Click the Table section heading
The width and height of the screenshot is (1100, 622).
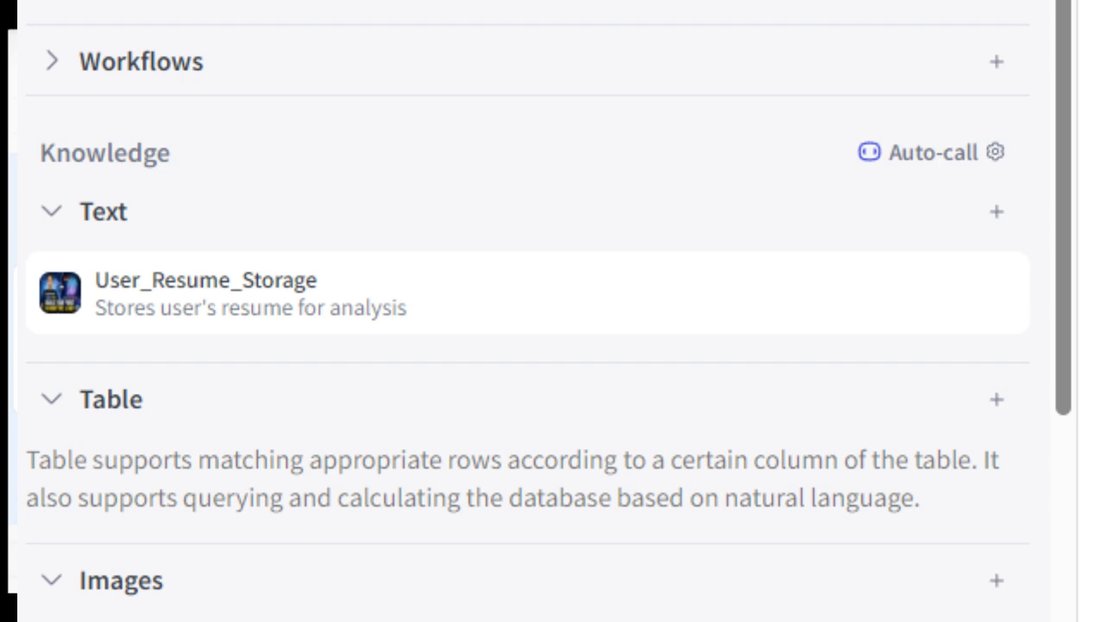(111, 400)
